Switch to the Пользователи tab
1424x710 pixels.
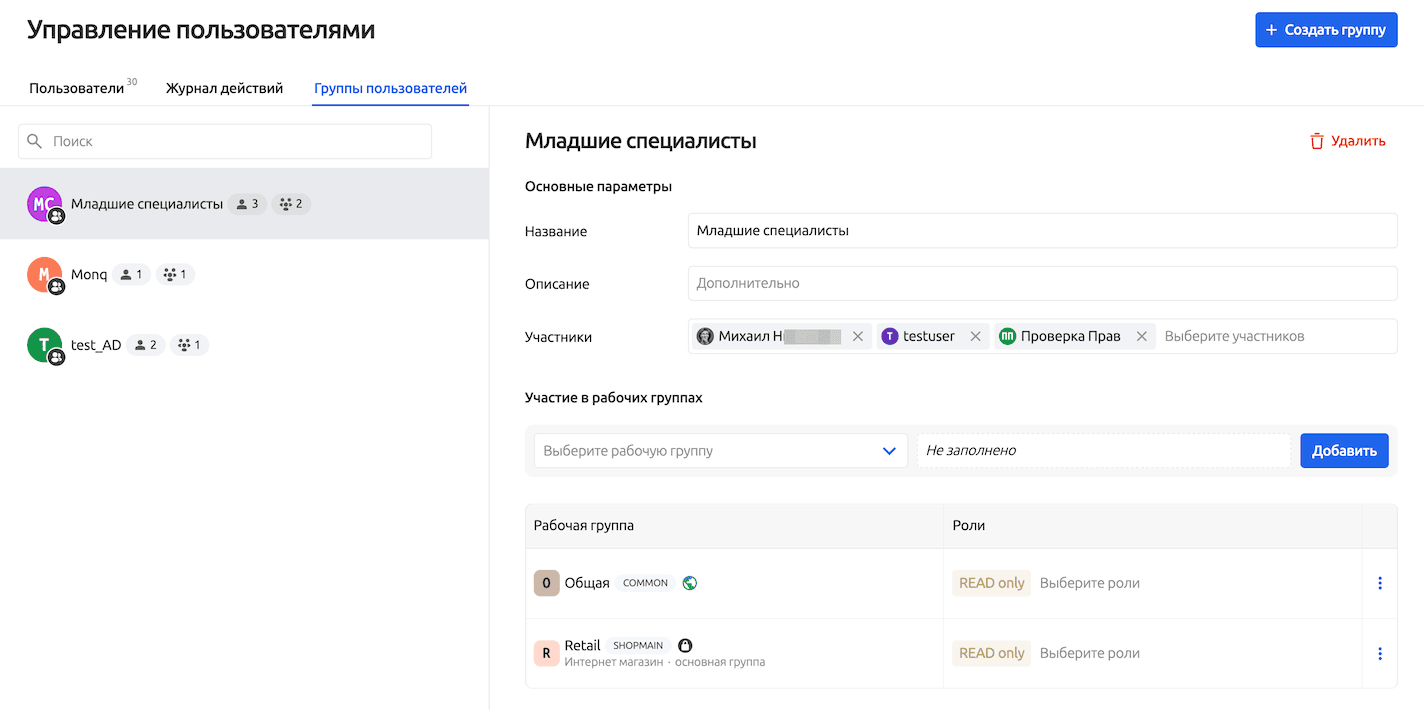(77, 88)
